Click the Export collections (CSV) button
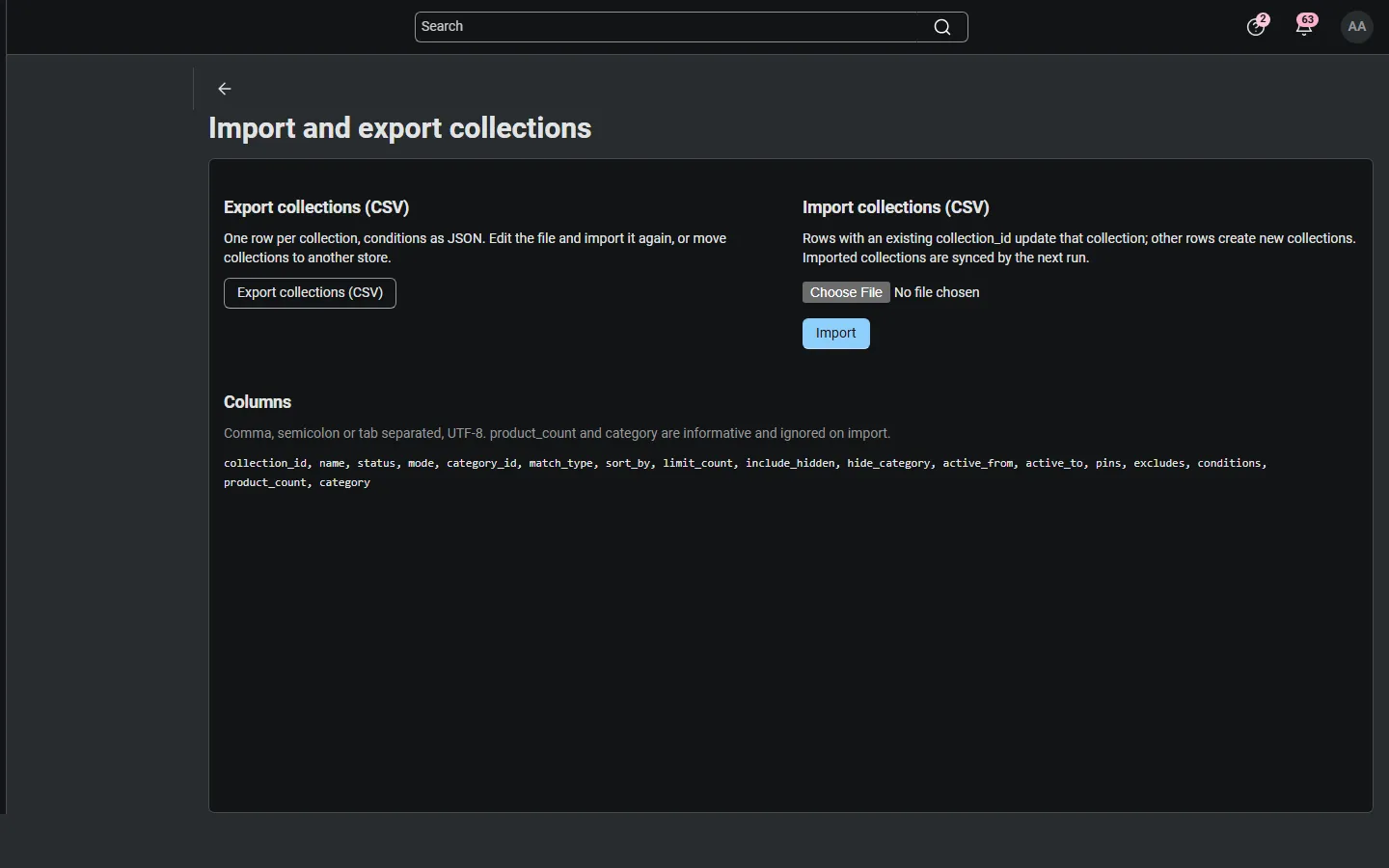This screenshot has width=1389, height=868. click(x=310, y=293)
